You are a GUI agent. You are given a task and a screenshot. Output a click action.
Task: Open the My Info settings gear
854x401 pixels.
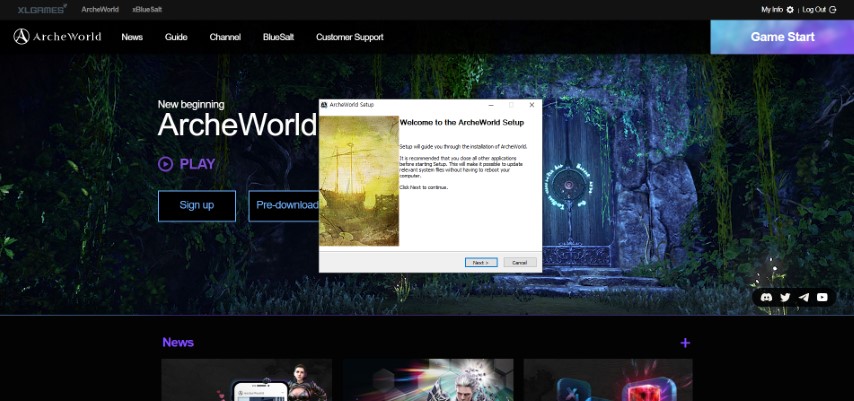(x=790, y=9)
